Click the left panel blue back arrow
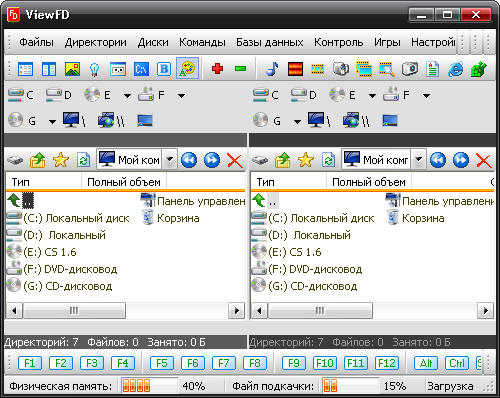This screenshot has width=500, height=398. [x=189, y=160]
